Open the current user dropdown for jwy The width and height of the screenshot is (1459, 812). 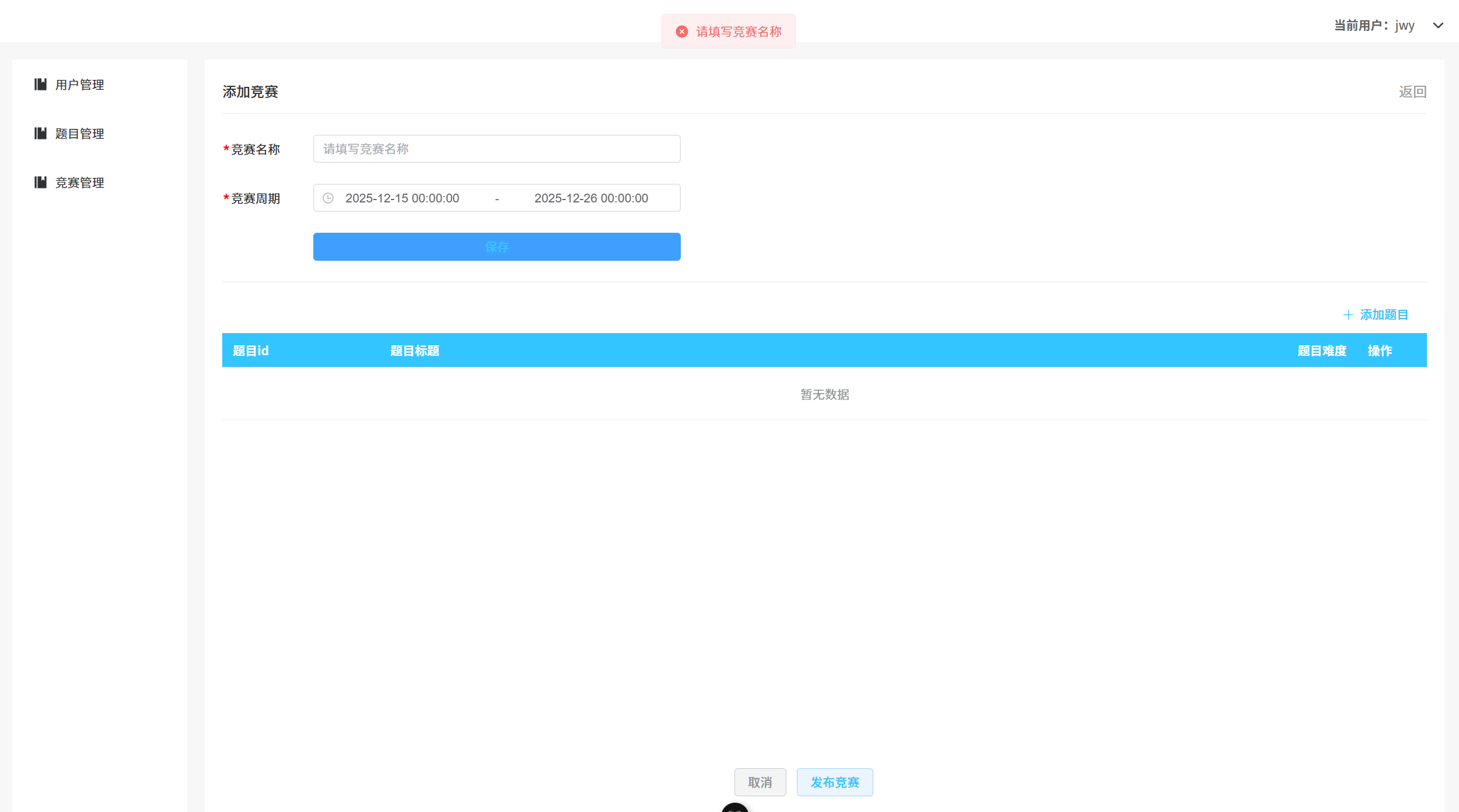(x=1438, y=26)
